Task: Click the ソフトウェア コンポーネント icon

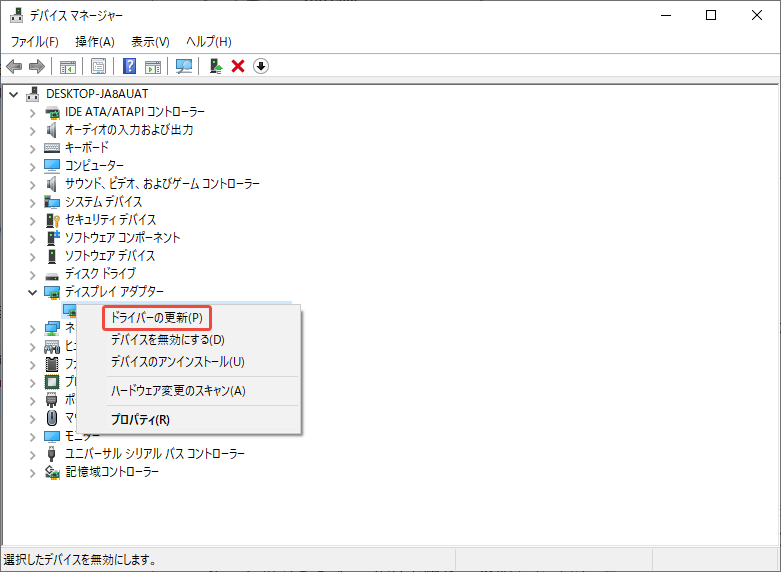Action: (53, 238)
